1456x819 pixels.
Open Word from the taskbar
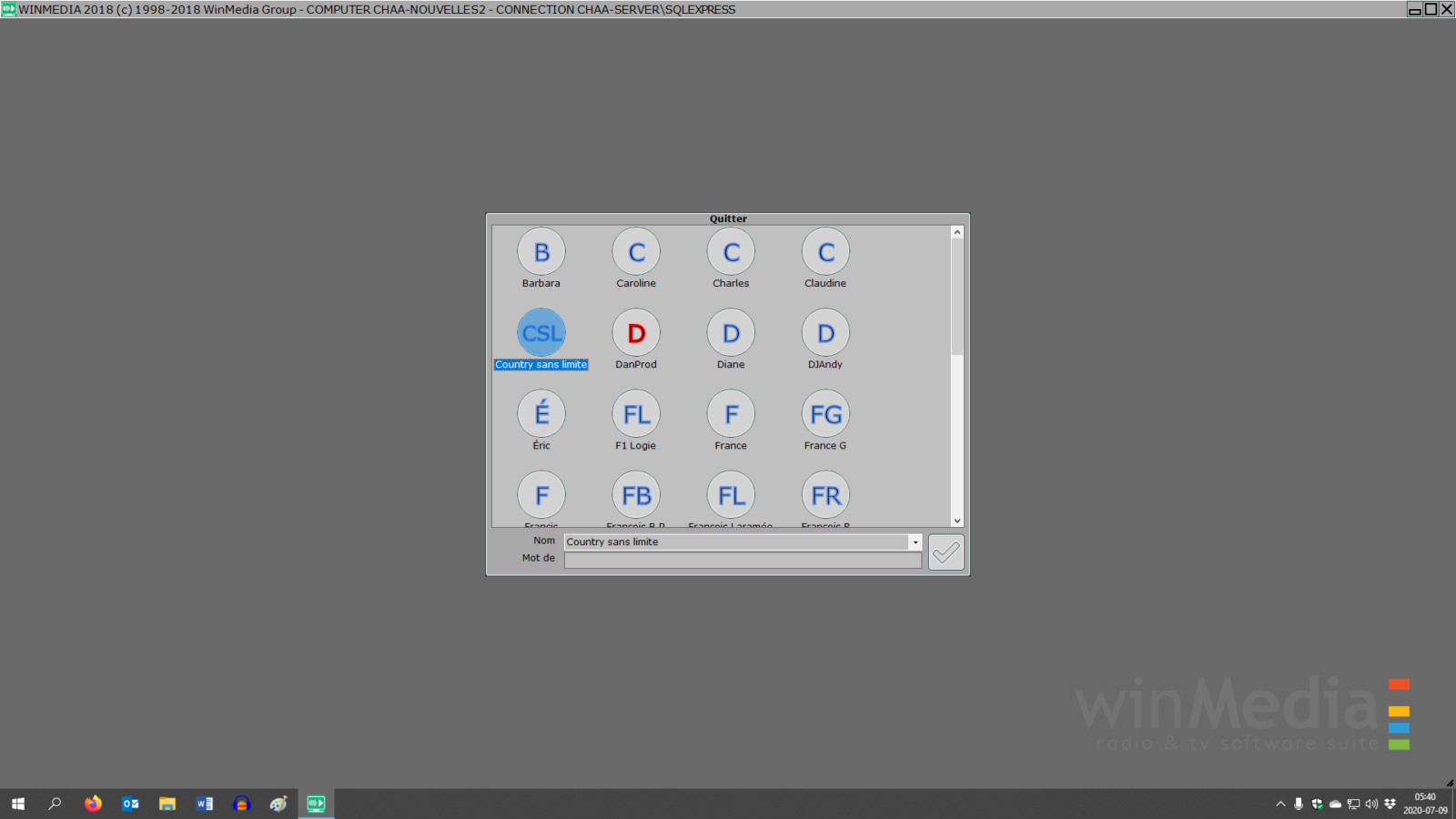(204, 804)
